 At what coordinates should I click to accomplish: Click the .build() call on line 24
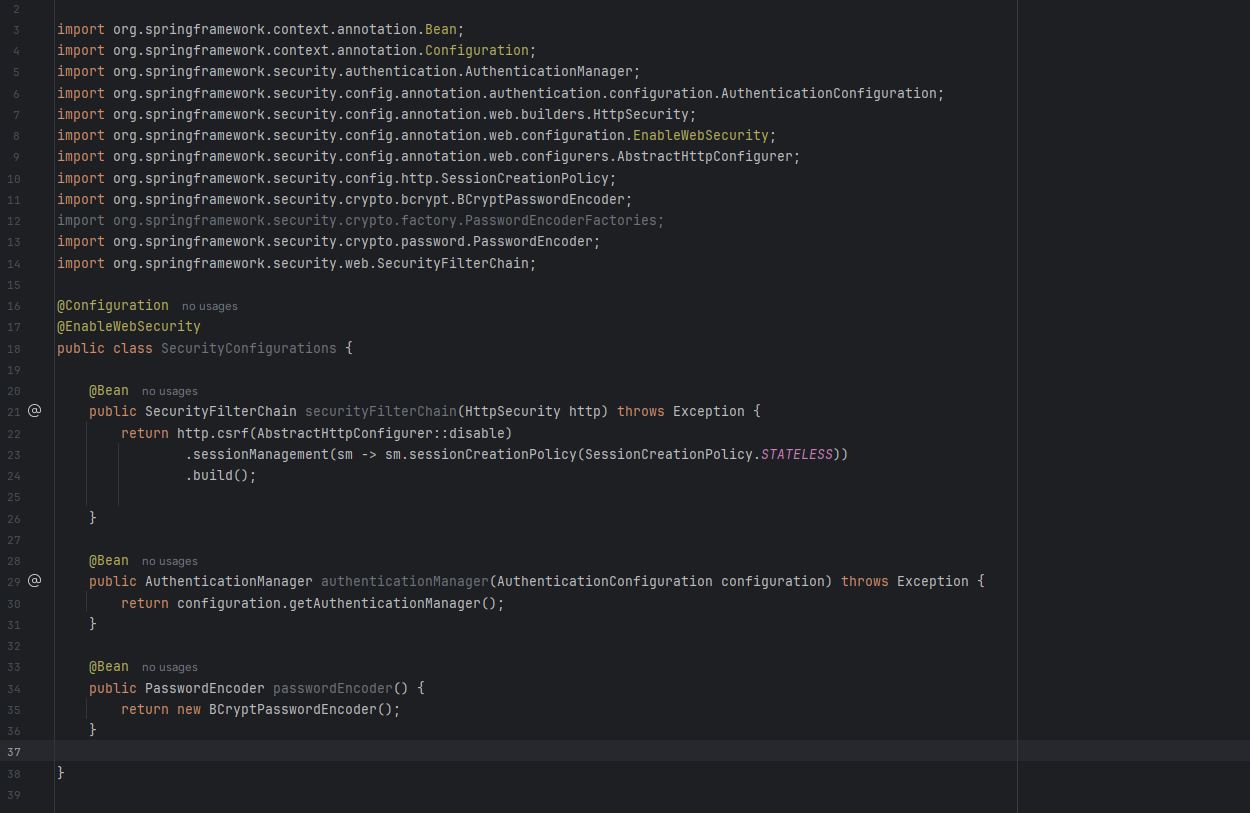pyautogui.click(x=221, y=475)
